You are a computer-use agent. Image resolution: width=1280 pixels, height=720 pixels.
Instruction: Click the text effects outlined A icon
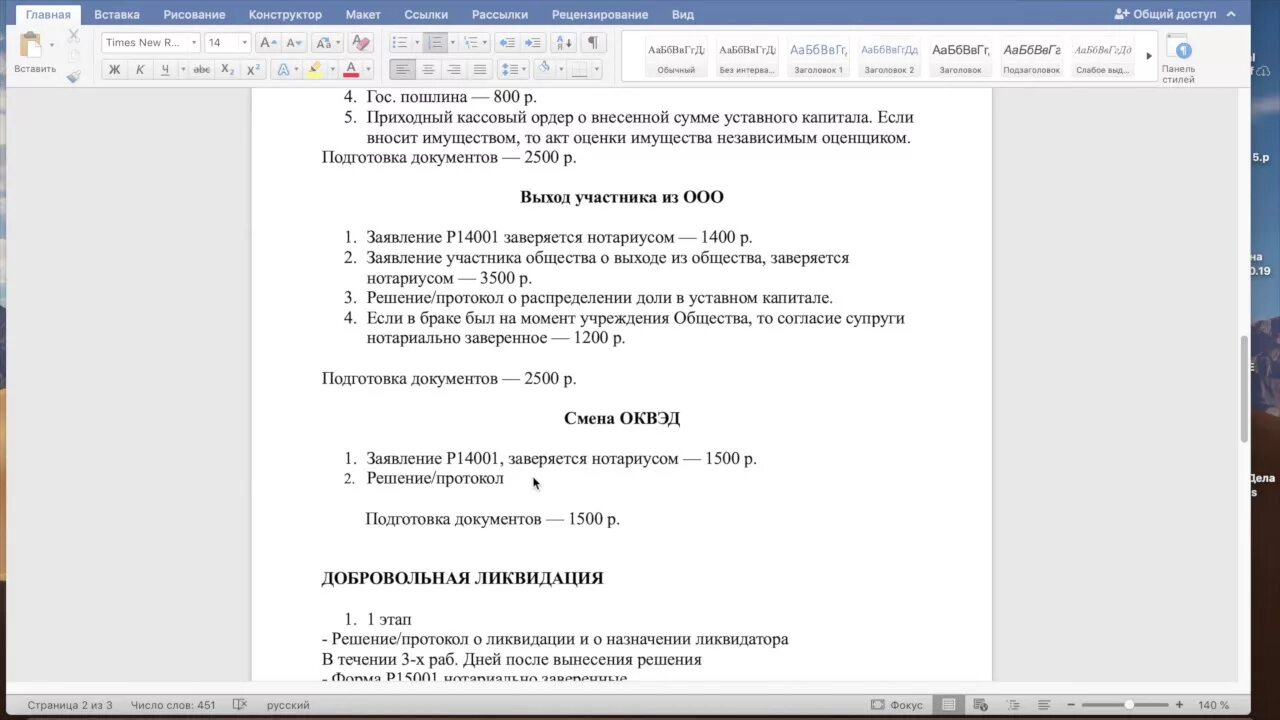pyautogui.click(x=283, y=69)
